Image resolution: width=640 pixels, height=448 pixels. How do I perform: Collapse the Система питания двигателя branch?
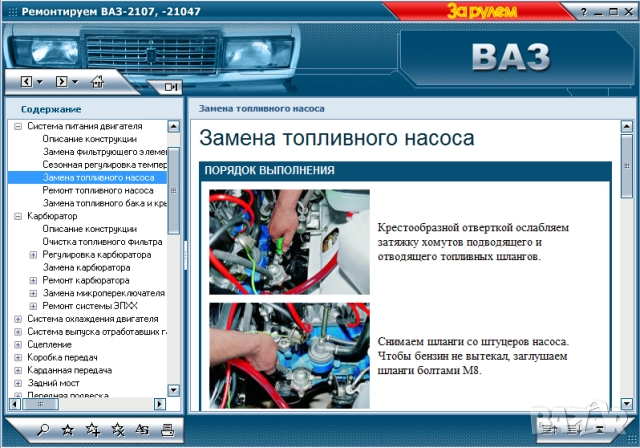tap(18, 126)
